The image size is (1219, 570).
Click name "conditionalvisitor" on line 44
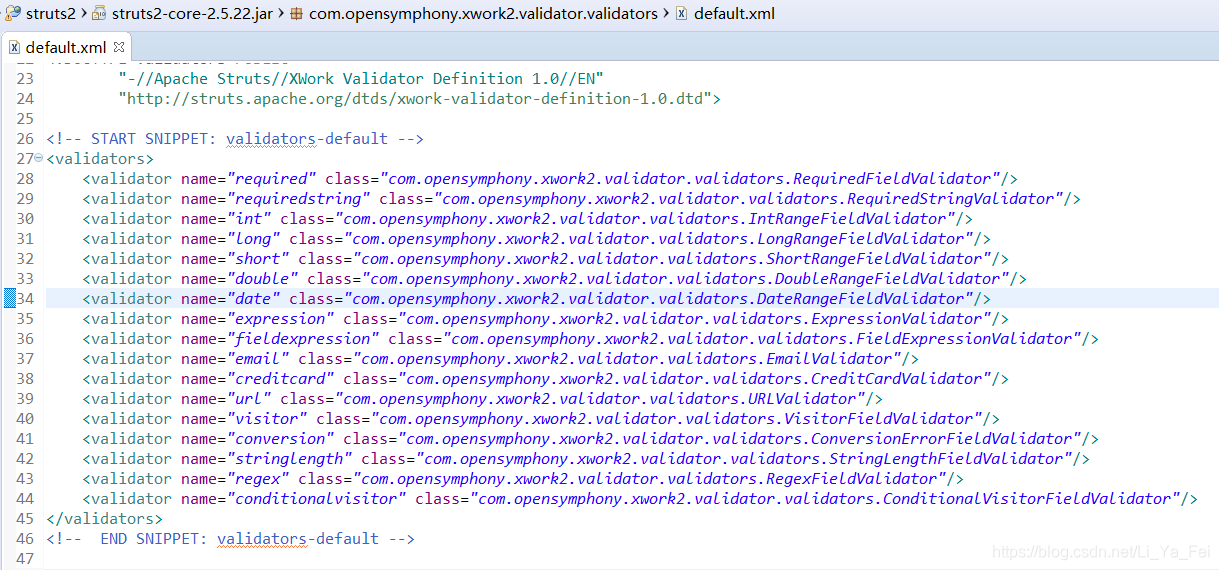(x=317, y=498)
